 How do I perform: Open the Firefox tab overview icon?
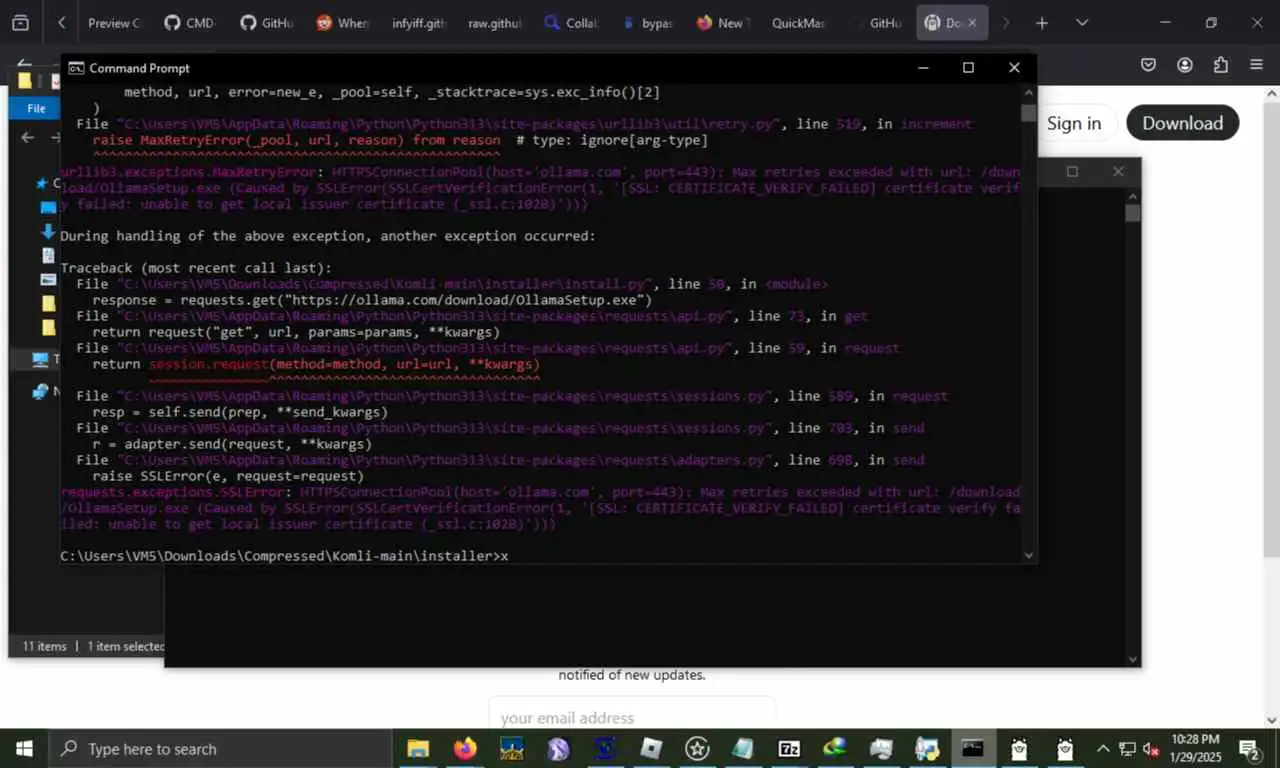[20, 22]
